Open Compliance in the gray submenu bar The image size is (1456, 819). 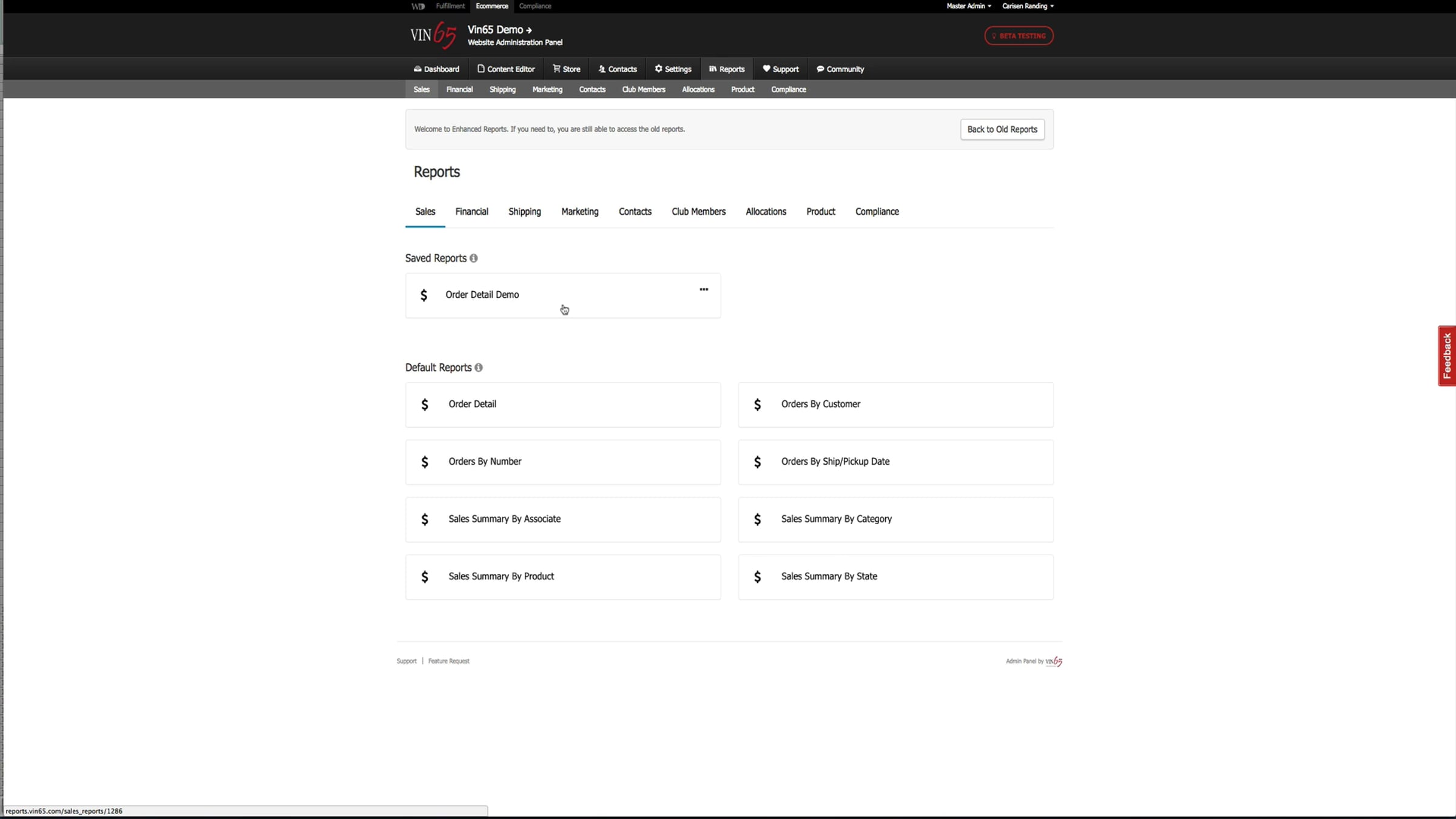788,89
